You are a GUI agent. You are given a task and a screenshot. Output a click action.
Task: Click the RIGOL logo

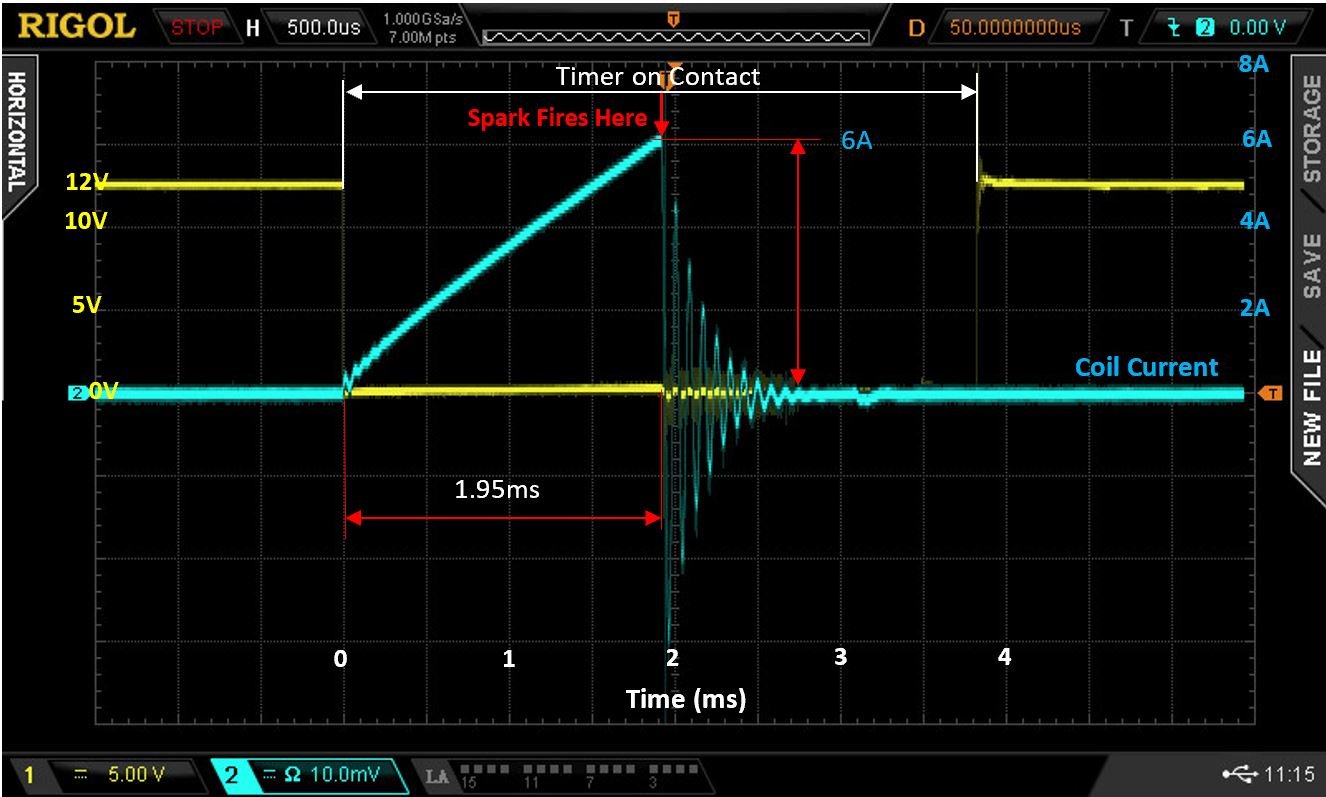pyautogui.click(x=76, y=26)
